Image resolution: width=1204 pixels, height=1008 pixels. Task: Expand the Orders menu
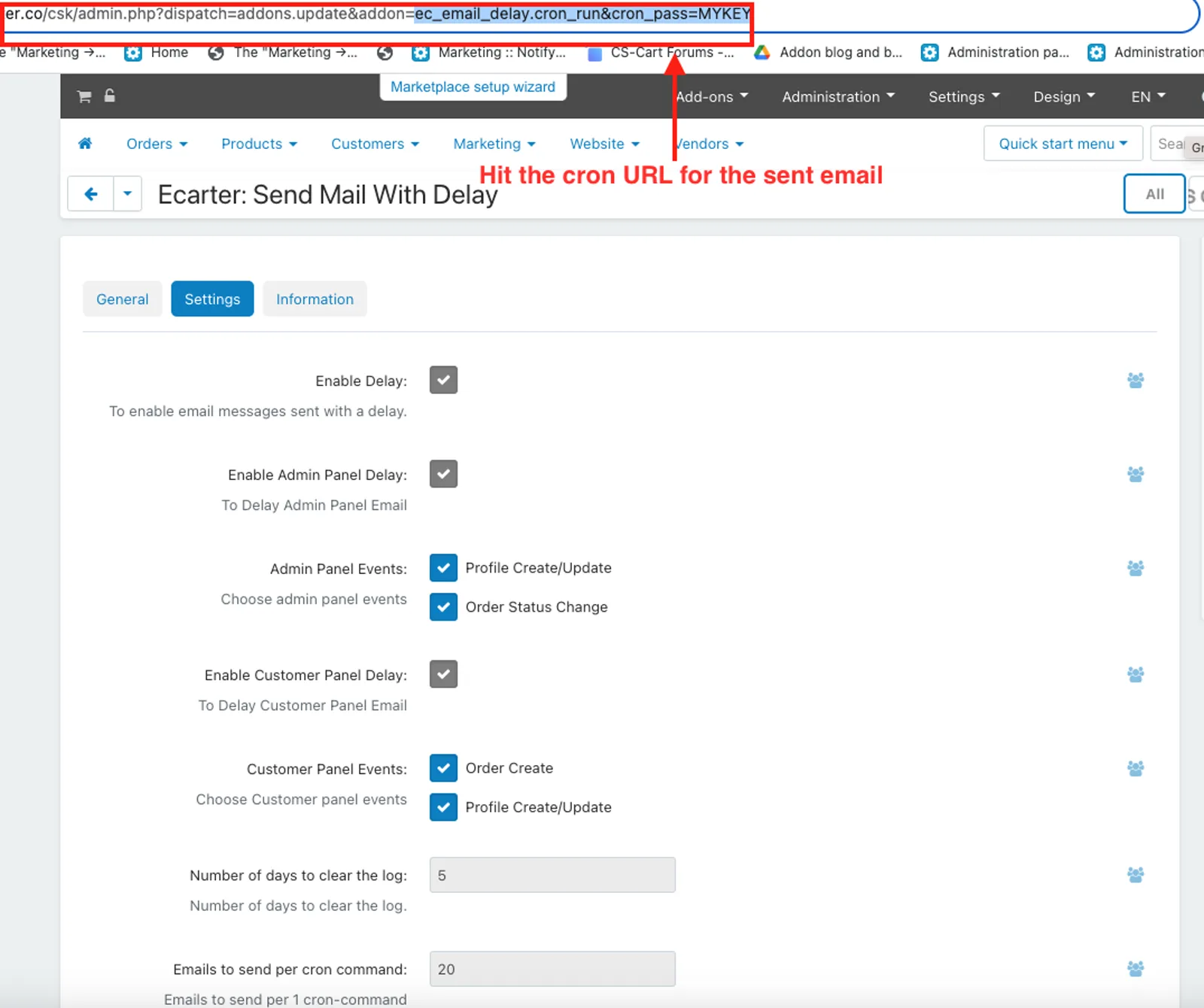[157, 144]
